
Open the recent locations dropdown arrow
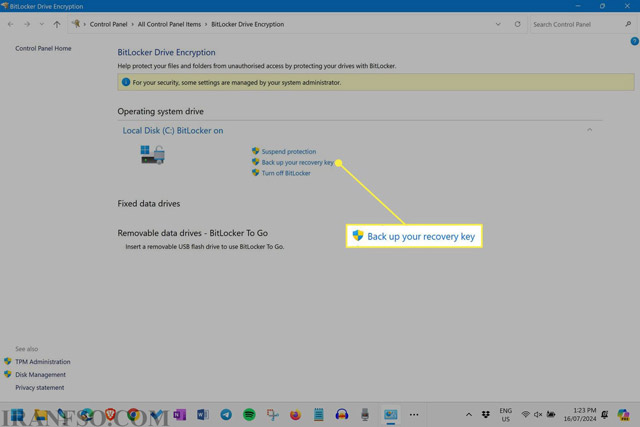point(42,24)
